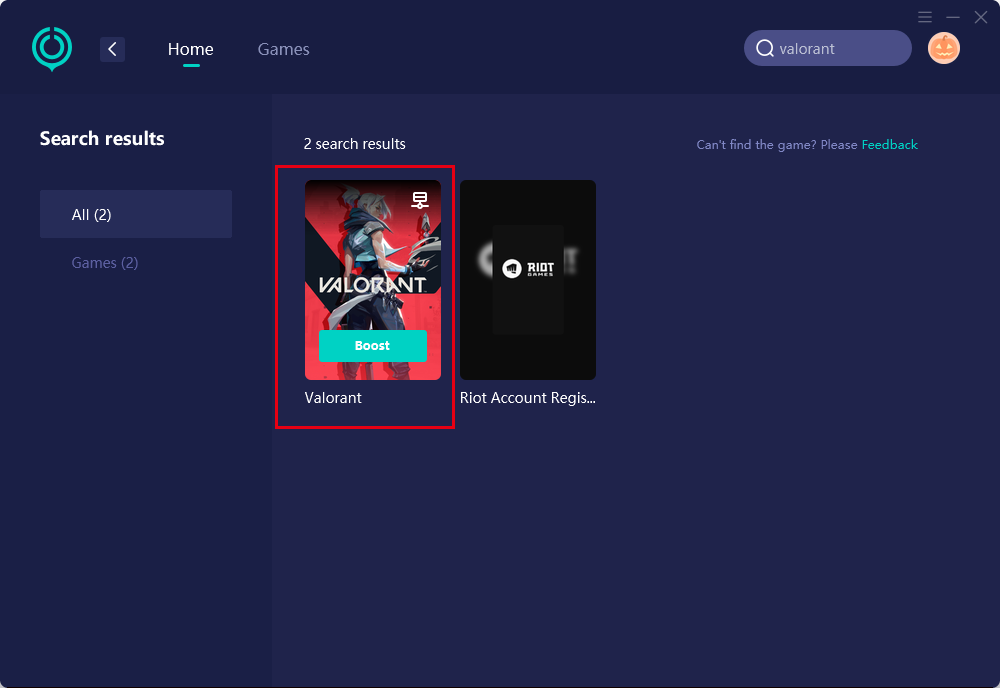The width and height of the screenshot is (1000, 688).
Task: Click the Valorant cover thumbnail
Action: pos(372,279)
